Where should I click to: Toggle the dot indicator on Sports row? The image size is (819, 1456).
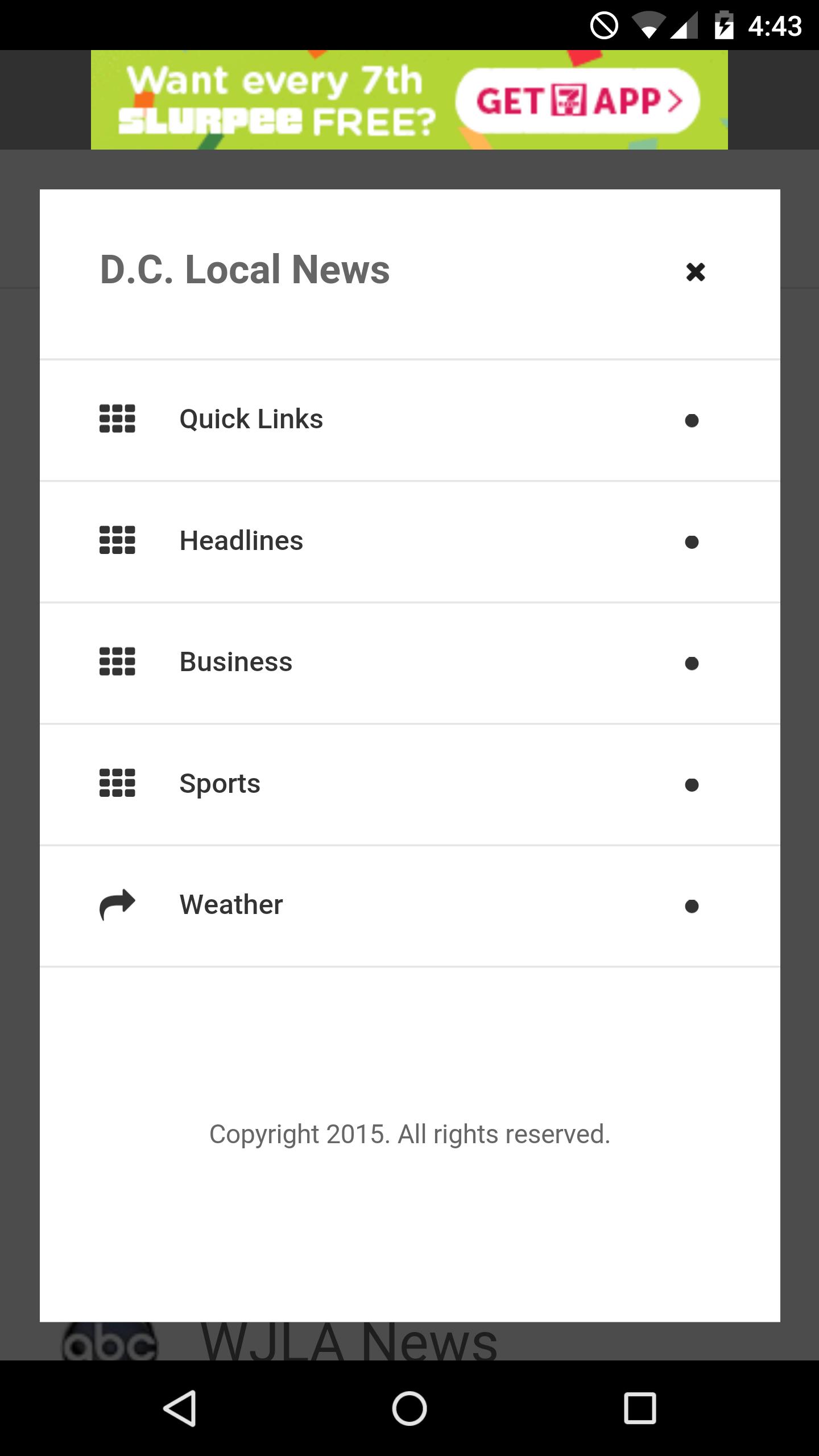pyautogui.click(x=692, y=785)
